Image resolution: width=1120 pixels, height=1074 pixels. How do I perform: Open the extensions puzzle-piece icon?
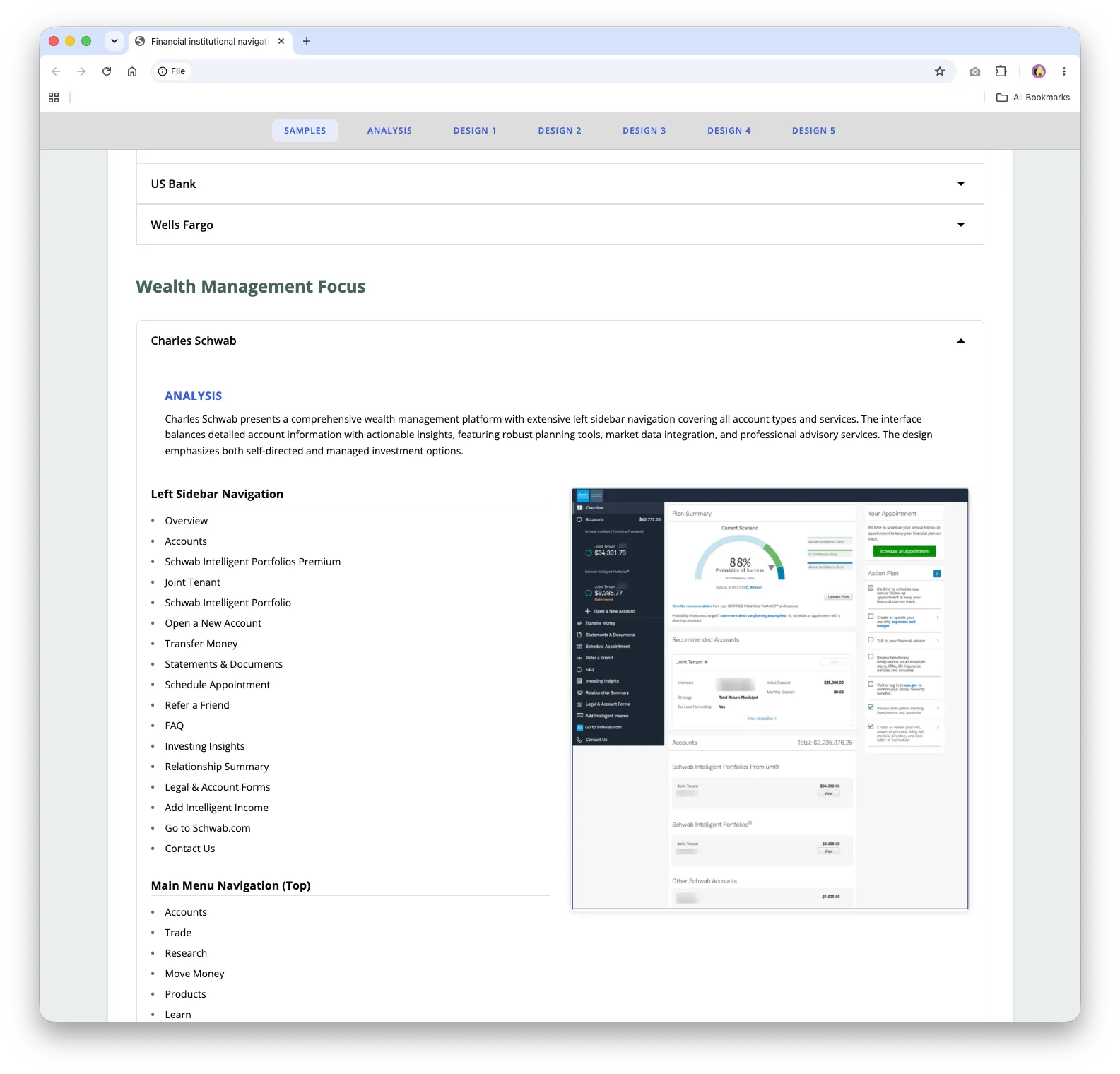tap(1001, 71)
